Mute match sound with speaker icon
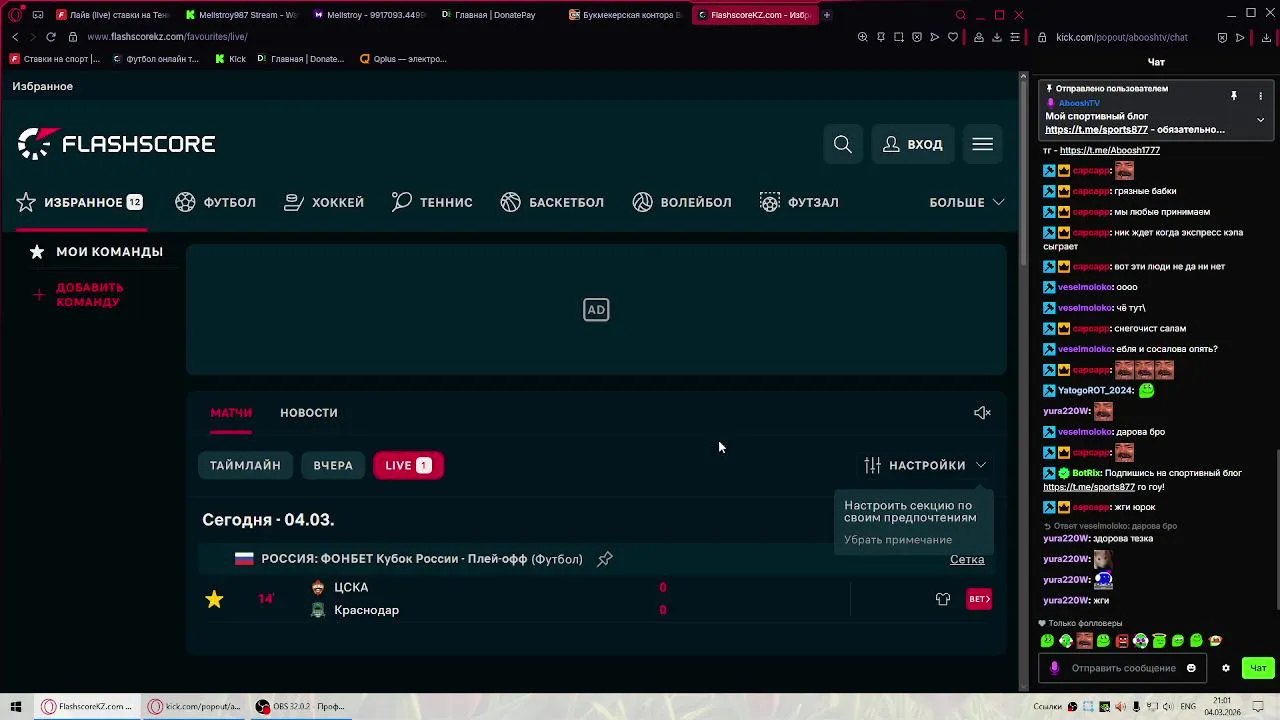 (982, 413)
